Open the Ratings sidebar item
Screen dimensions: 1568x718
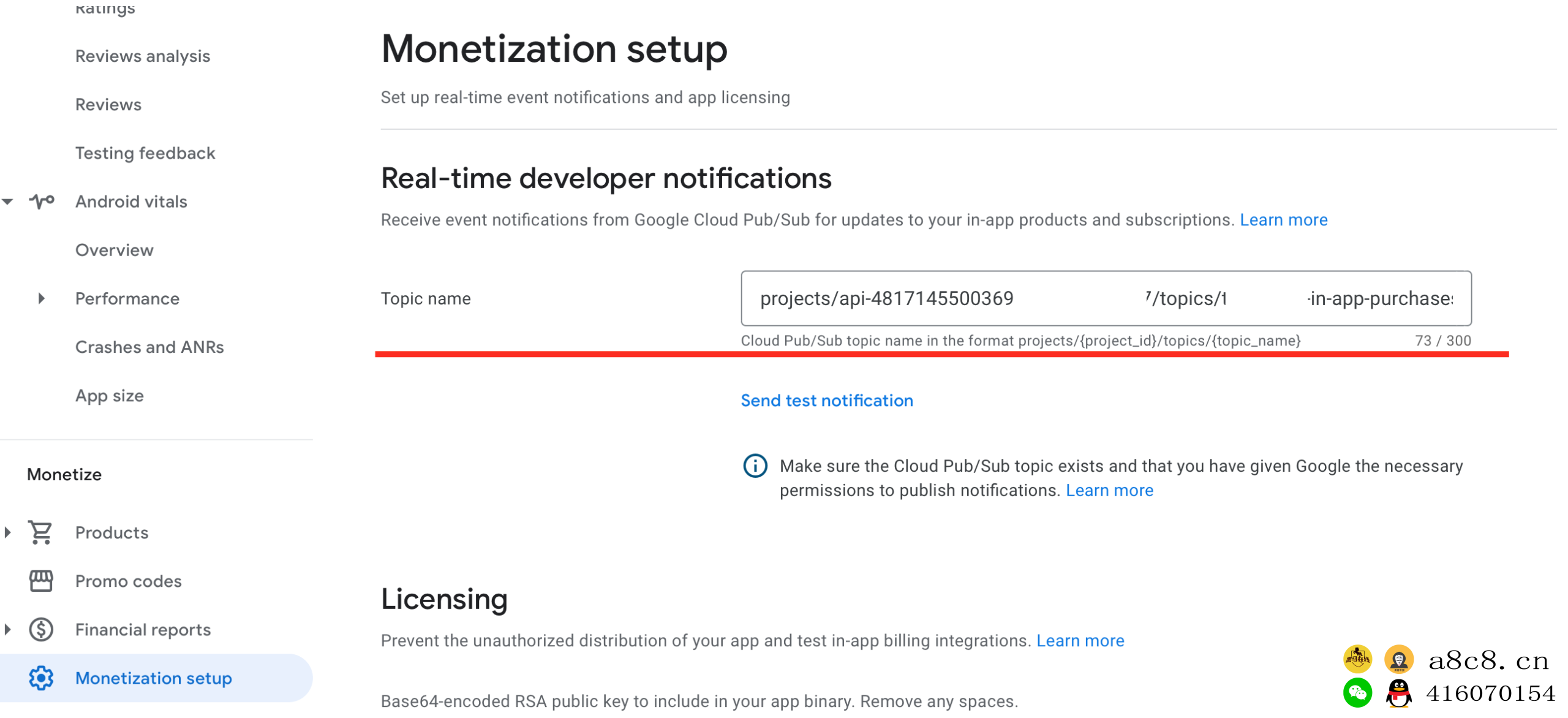[x=105, y=9]
